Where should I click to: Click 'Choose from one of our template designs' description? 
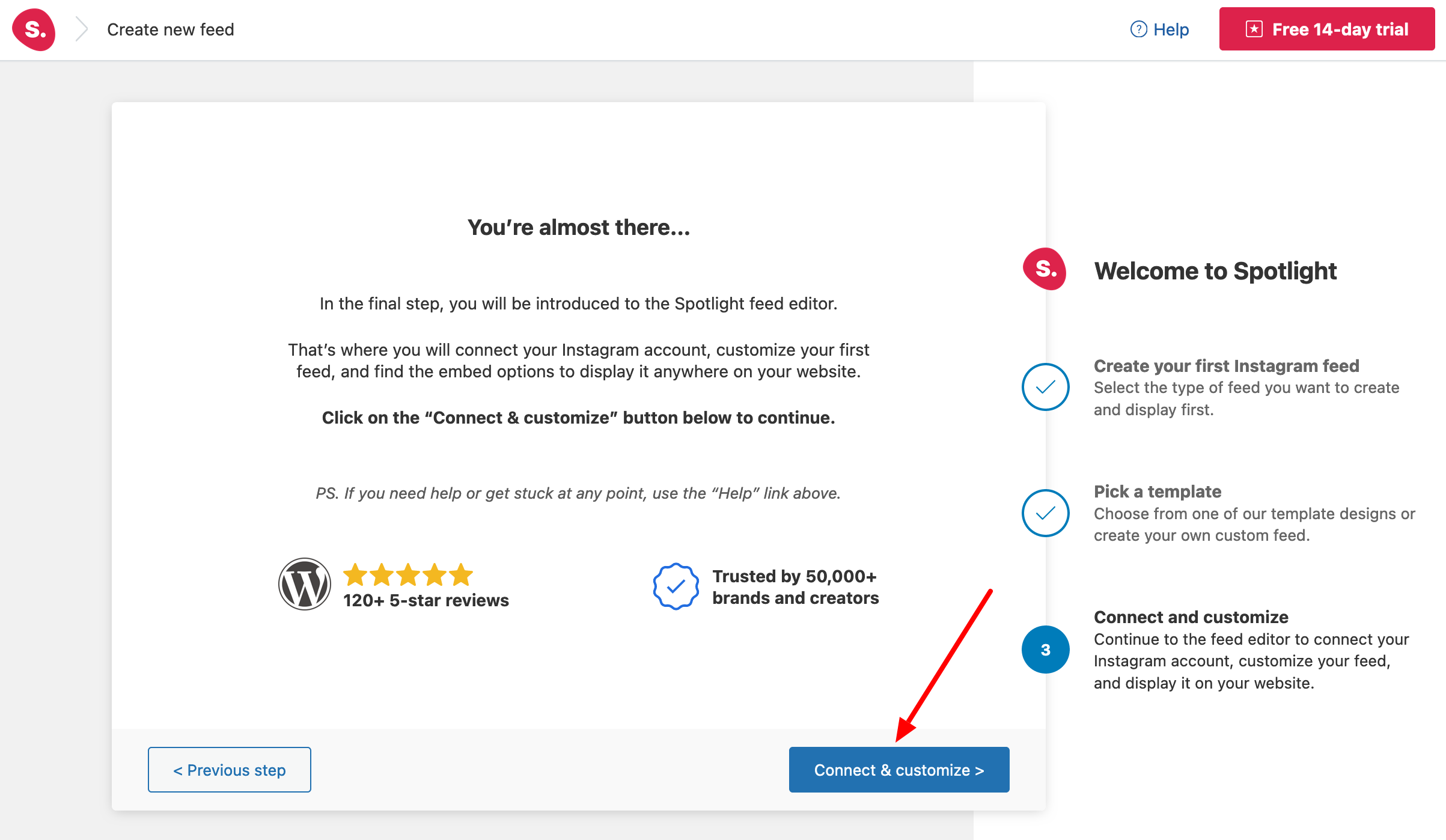click(1254, 525)
